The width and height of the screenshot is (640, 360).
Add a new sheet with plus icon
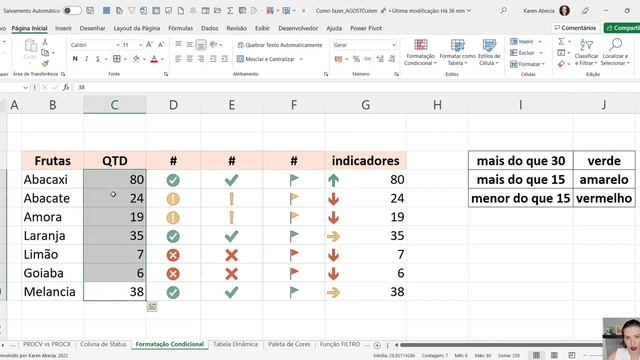(x=377, y=345)
